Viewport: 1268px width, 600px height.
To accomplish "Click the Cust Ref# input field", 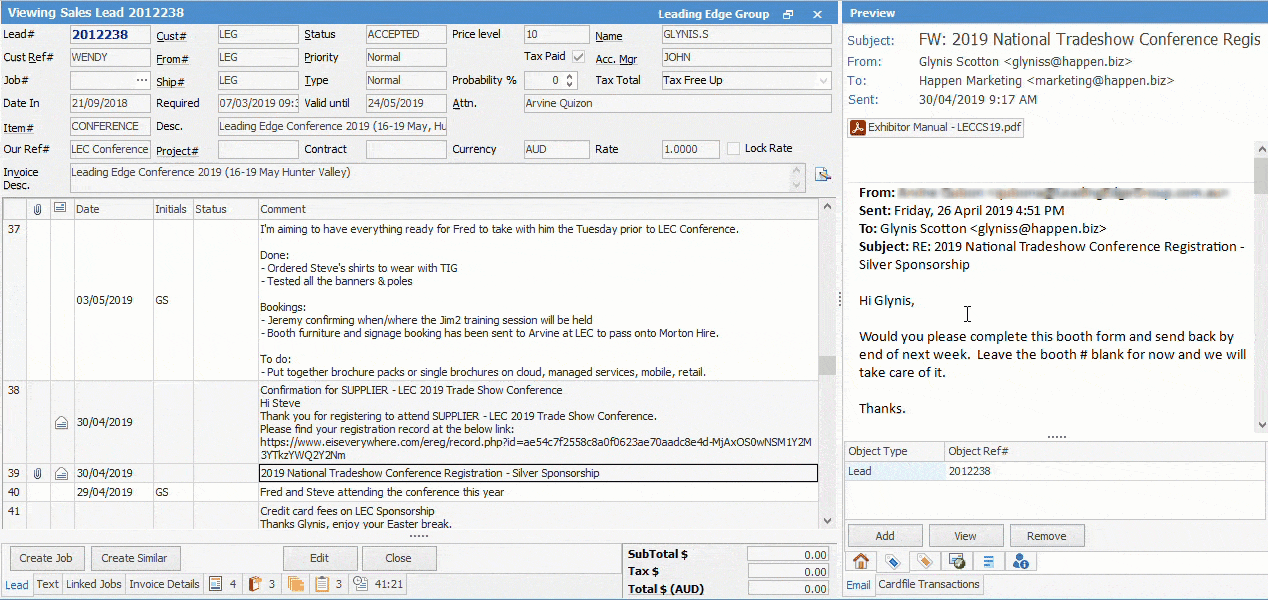I will point(110,58).
